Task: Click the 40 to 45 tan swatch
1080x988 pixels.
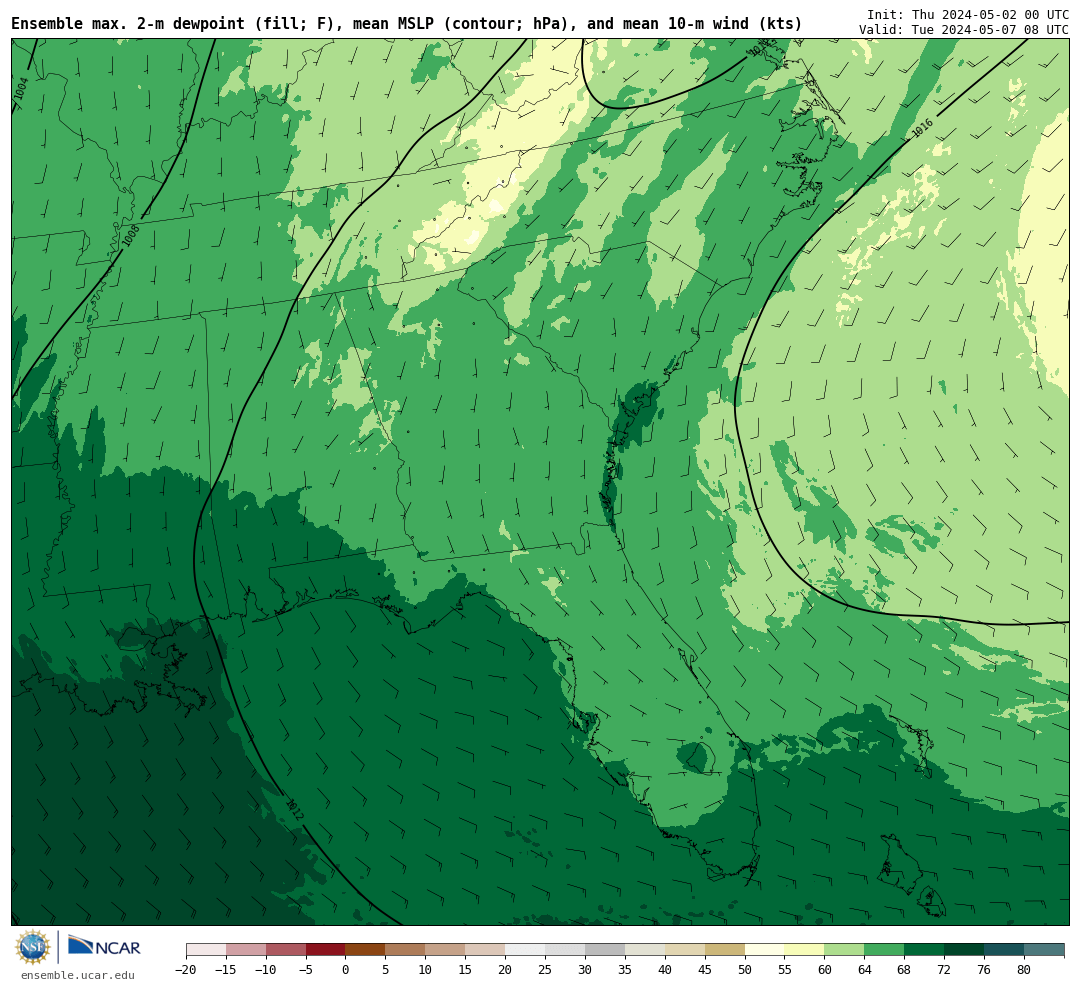Action: pyautogui.click(x=685, y=950)
